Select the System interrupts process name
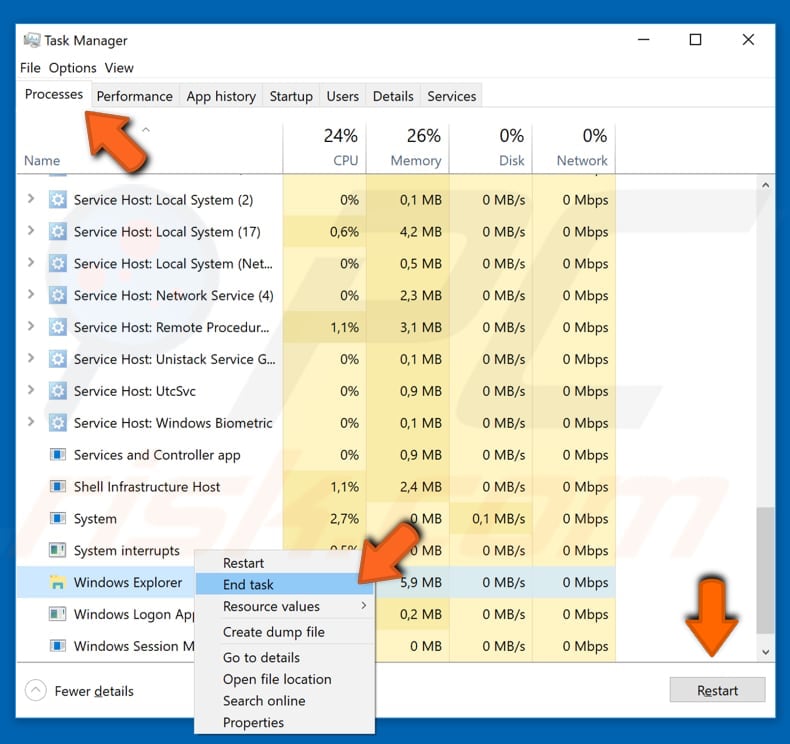Viewport: 790px width, 744px height. point(126,551)
